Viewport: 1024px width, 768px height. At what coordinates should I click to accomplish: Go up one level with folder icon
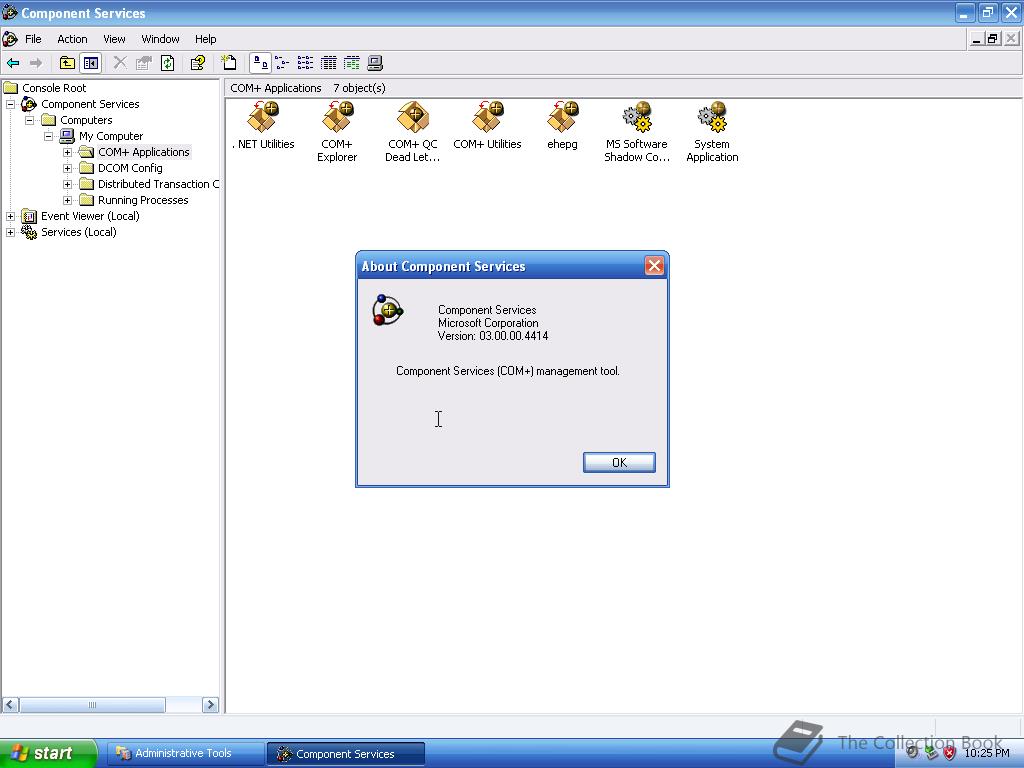coord(67,63)
